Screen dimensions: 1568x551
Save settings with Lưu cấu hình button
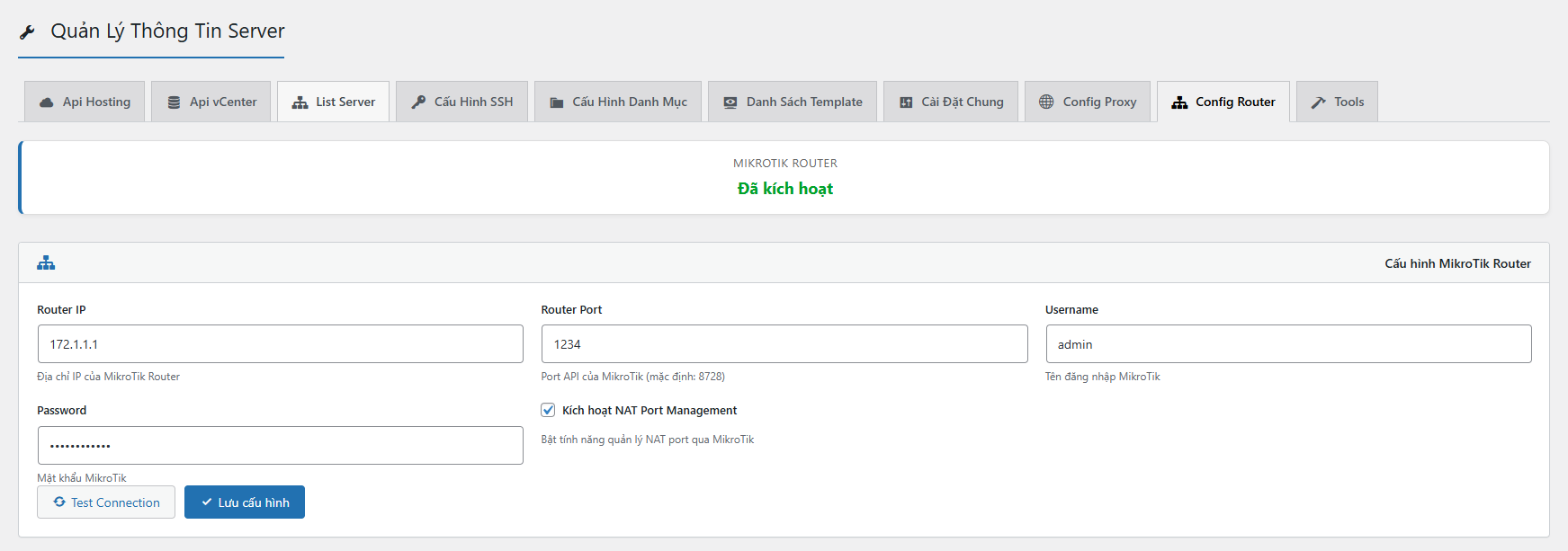click(245, 502)
